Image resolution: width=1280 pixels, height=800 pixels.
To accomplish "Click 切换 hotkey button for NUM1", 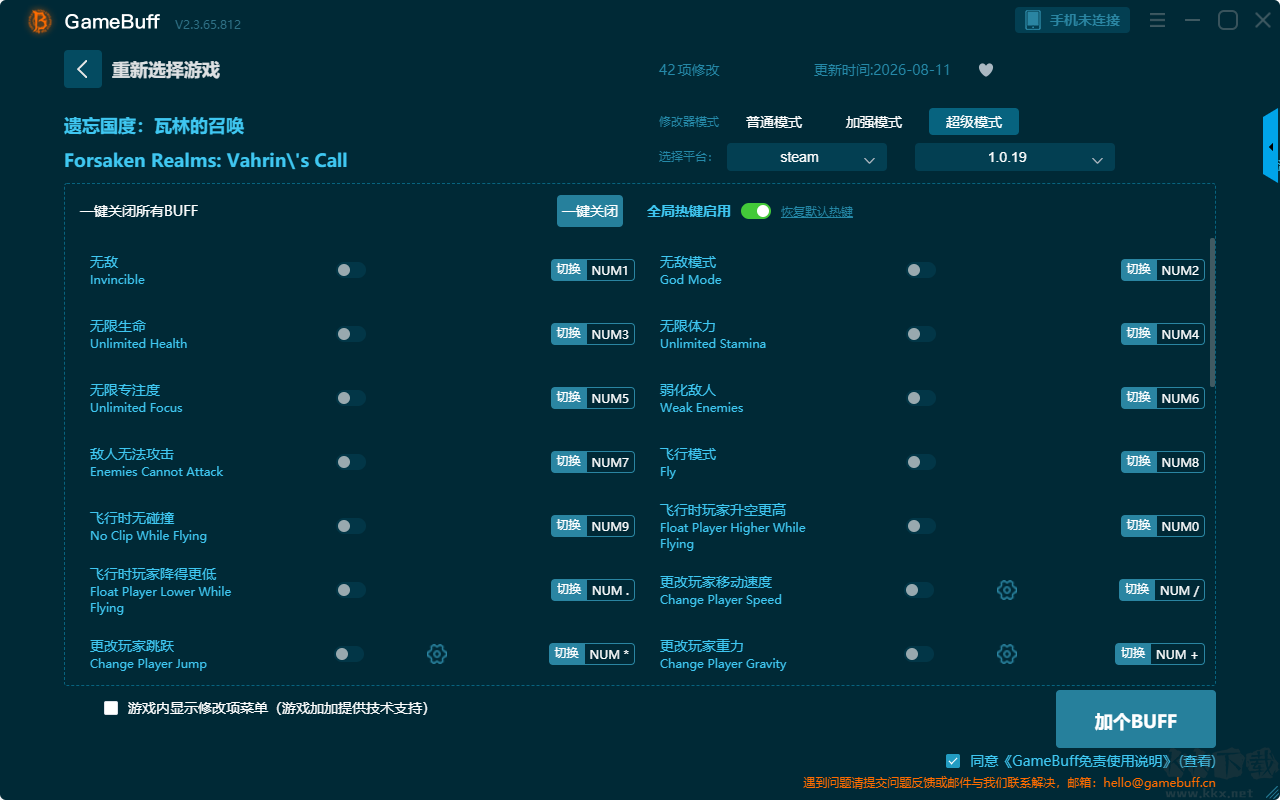I will tap(569, 270).
